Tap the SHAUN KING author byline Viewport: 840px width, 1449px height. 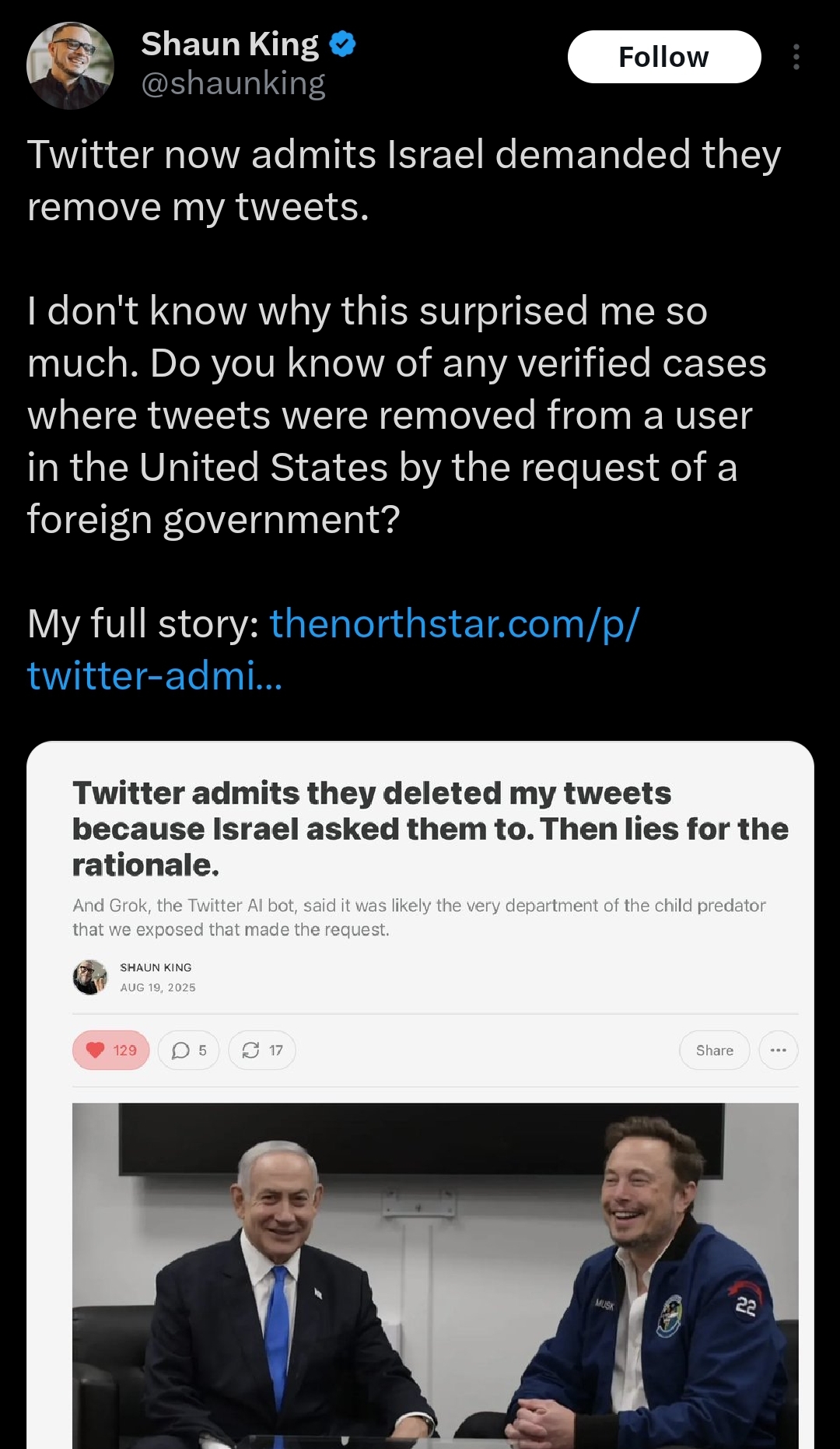[x=156, y=967]
